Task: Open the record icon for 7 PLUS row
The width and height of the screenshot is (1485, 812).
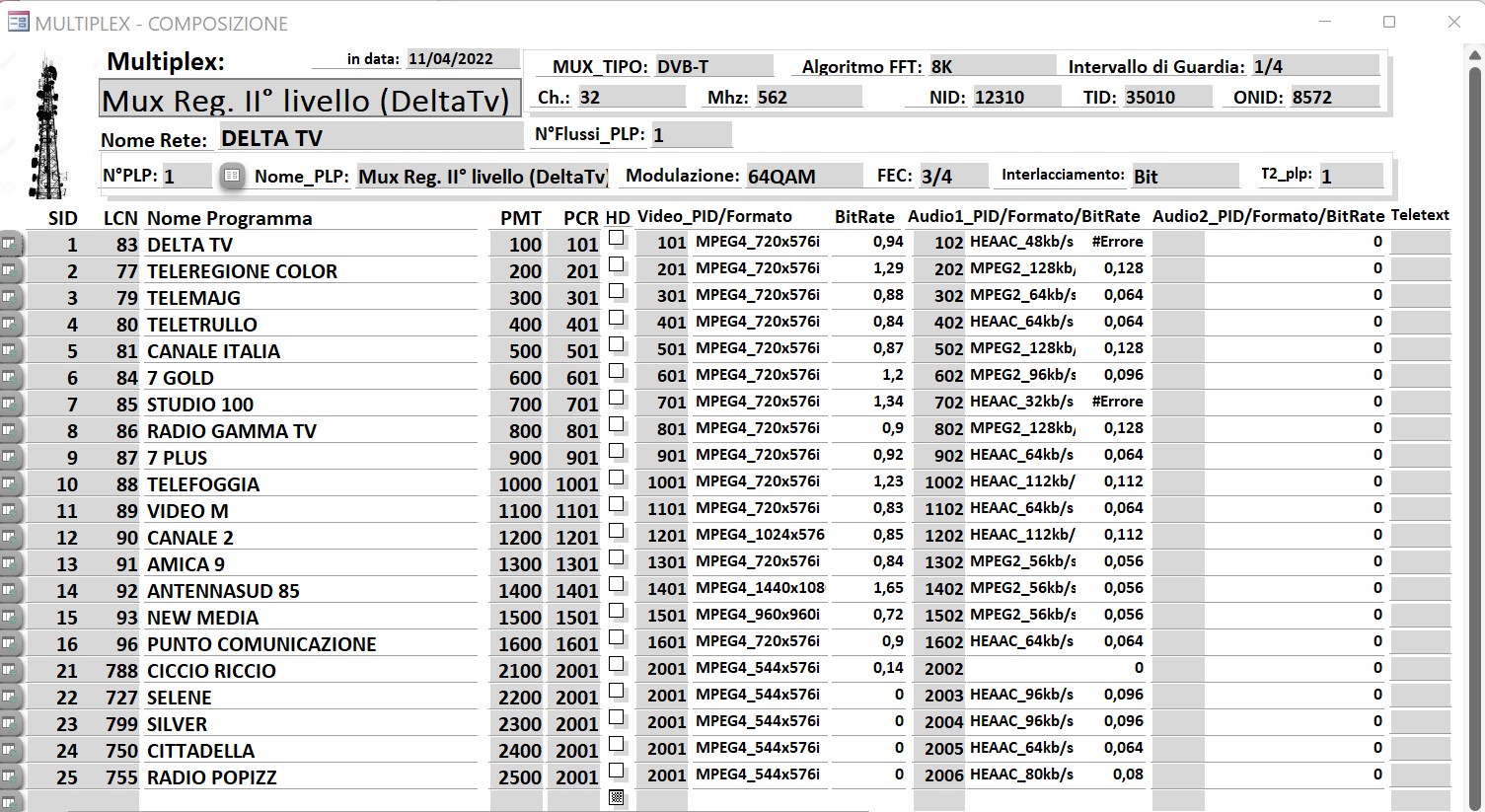Action: 10,457
